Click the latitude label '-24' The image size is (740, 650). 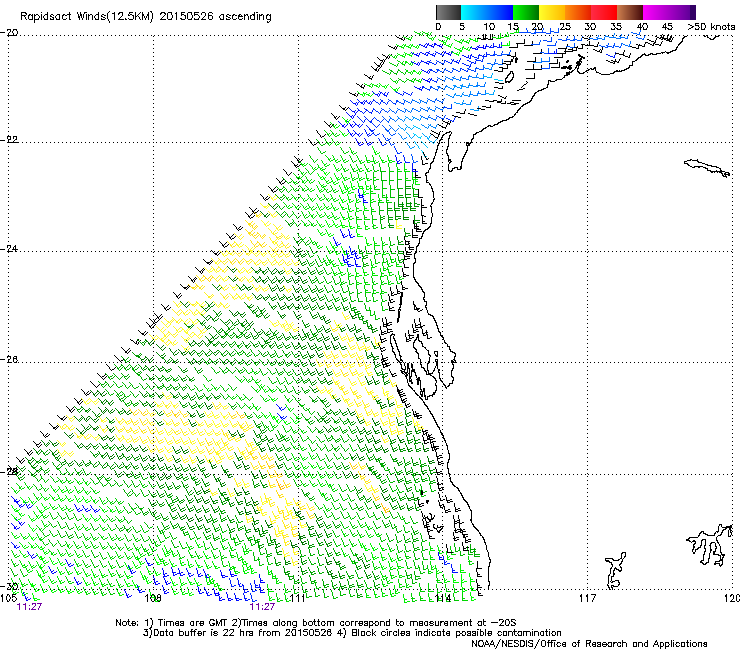click(9, 249)
